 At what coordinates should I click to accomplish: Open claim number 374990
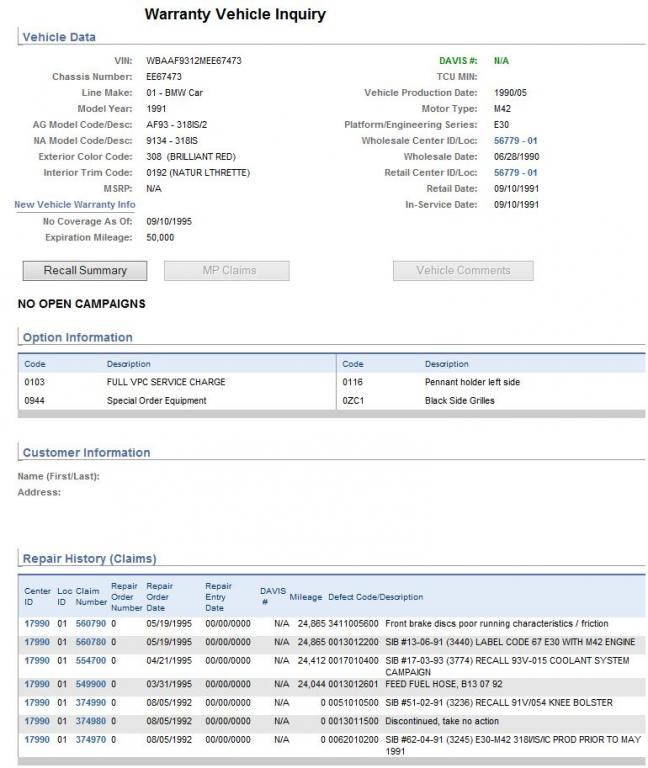pyautogui.click(x=90, y=703)
